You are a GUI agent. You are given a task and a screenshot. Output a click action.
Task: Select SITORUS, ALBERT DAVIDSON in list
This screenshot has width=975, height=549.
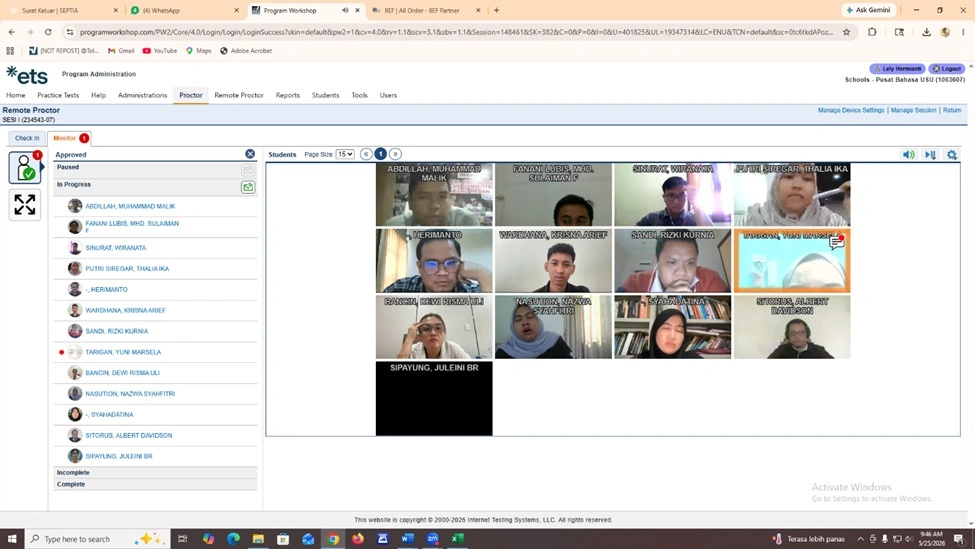pyautogui.click(x=129, y=435)
